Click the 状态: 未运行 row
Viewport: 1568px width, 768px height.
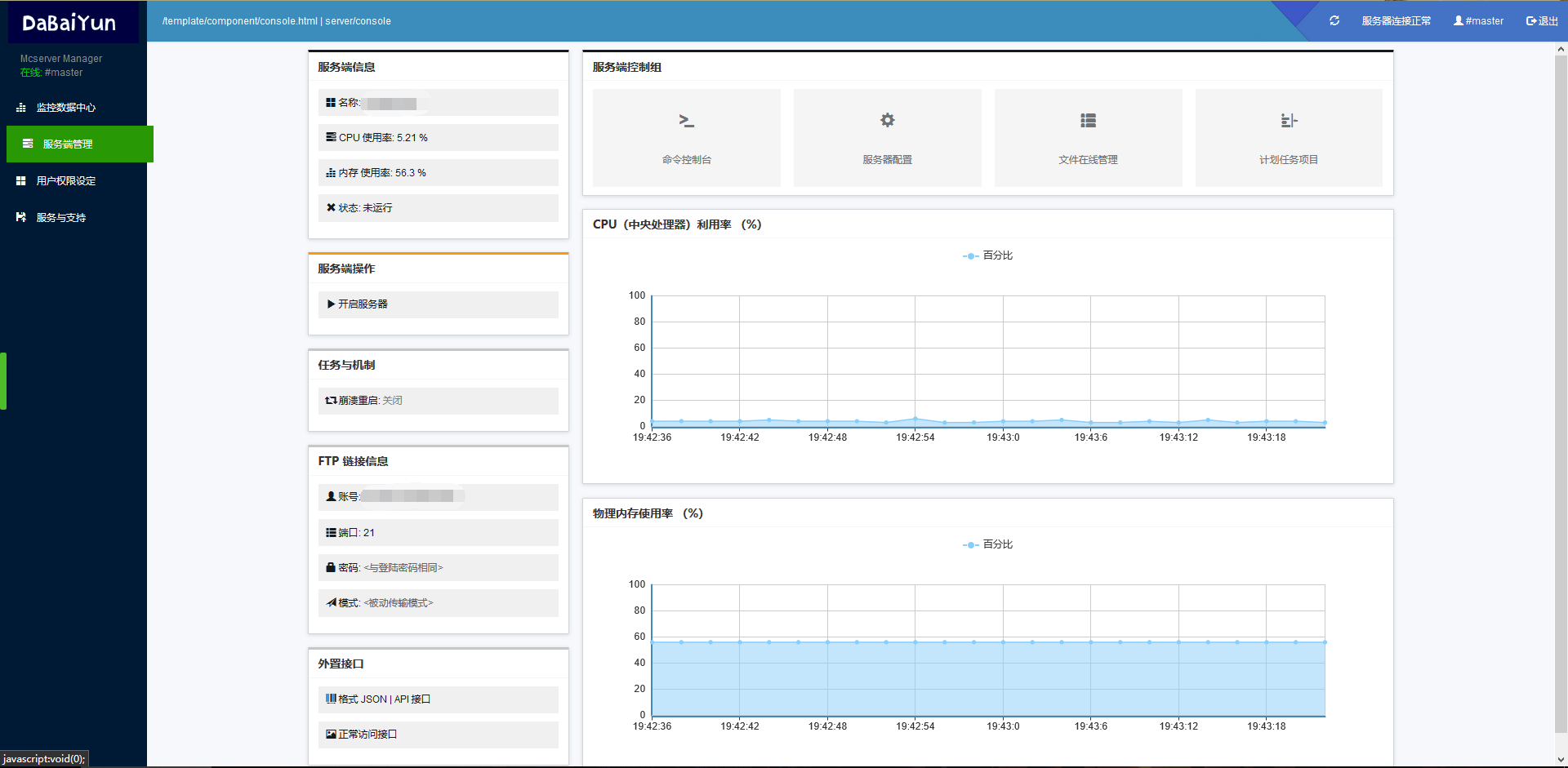[x=439, y=208]
